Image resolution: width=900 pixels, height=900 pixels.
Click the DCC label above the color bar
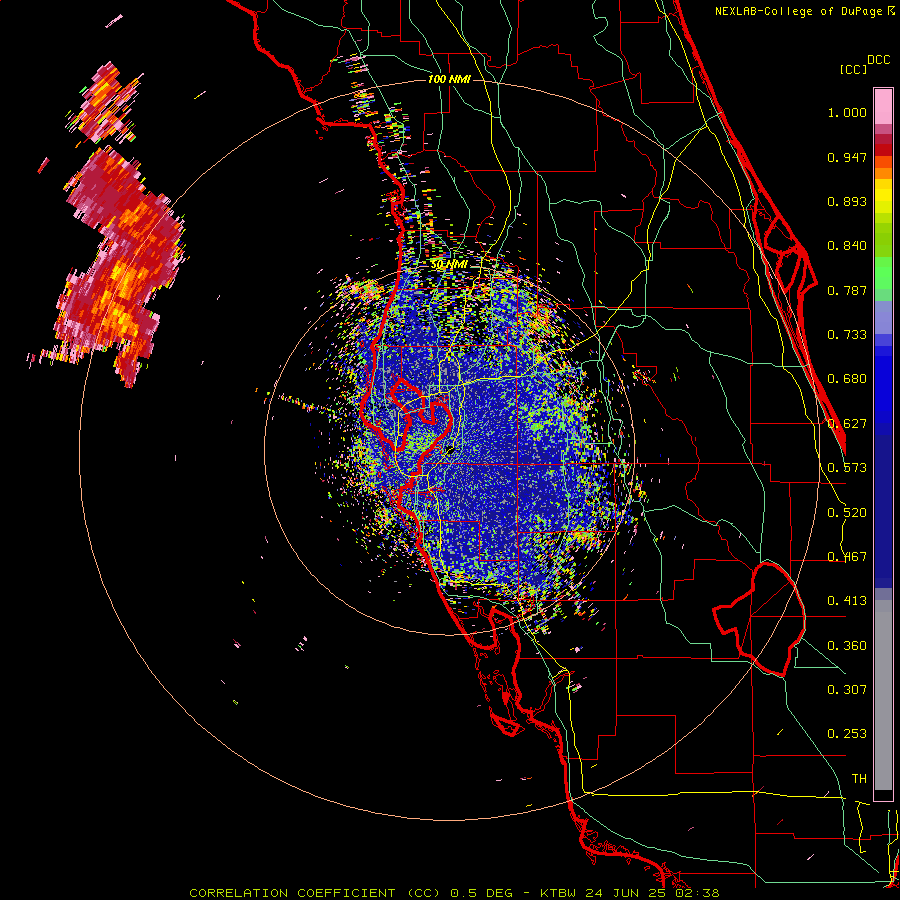[x=878, y=60]
